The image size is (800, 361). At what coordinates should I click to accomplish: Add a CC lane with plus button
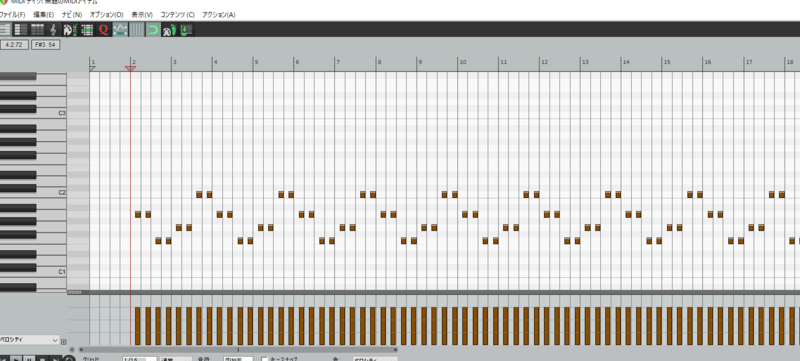64,341
